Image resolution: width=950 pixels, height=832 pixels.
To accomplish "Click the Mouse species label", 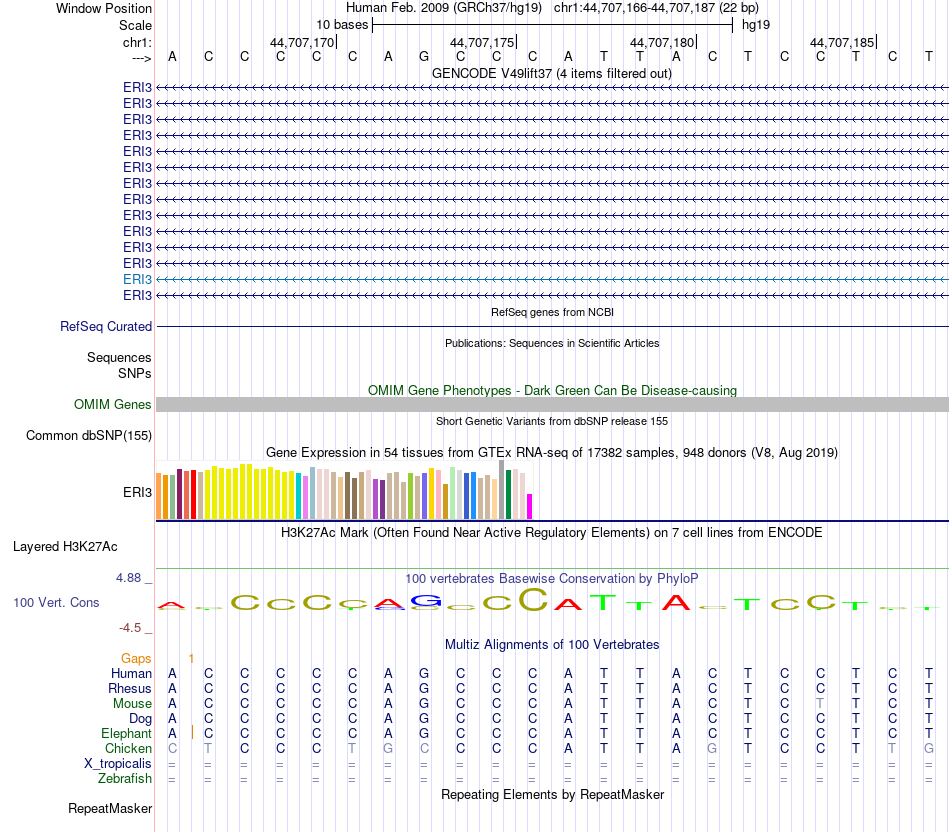I will (132, 704).
